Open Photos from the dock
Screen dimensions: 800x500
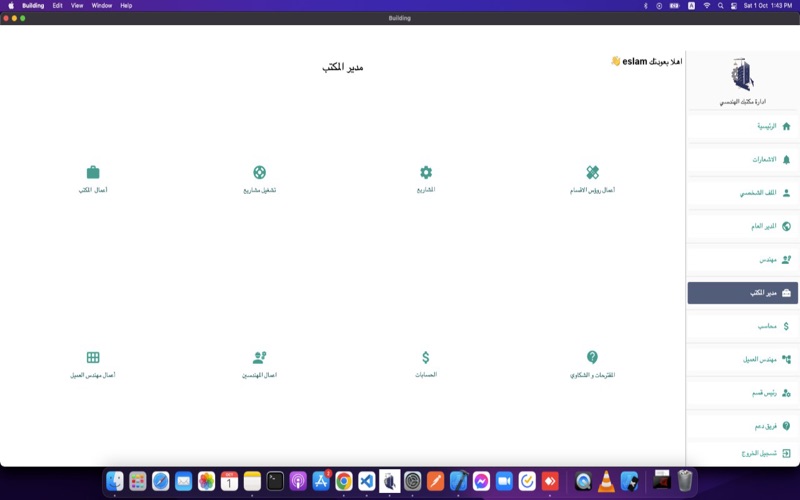tap(207, 481)
